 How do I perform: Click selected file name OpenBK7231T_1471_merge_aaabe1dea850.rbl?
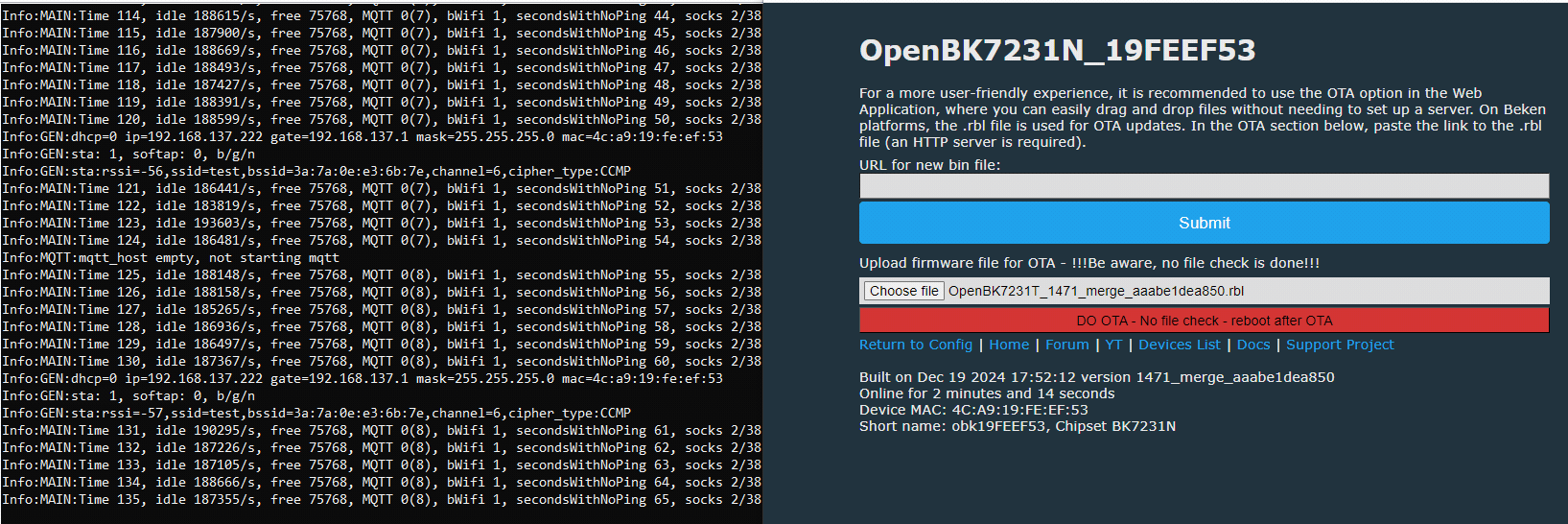(x=1096, y=291)
